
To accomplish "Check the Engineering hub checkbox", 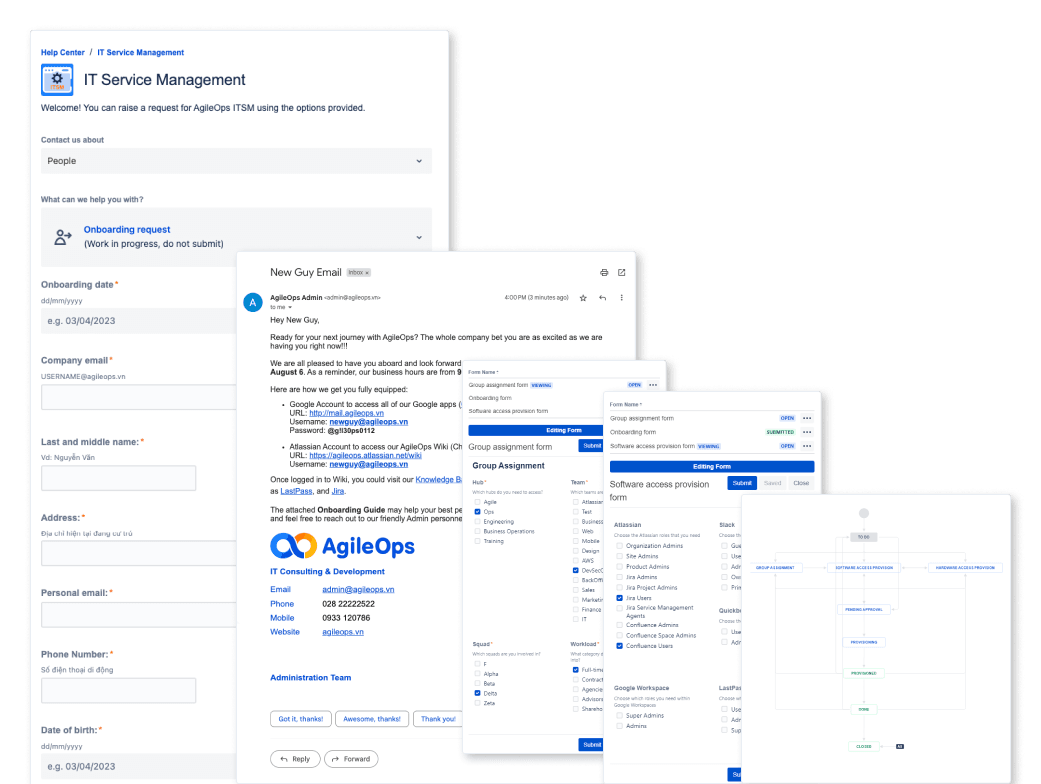I will (x=477, y=522).
